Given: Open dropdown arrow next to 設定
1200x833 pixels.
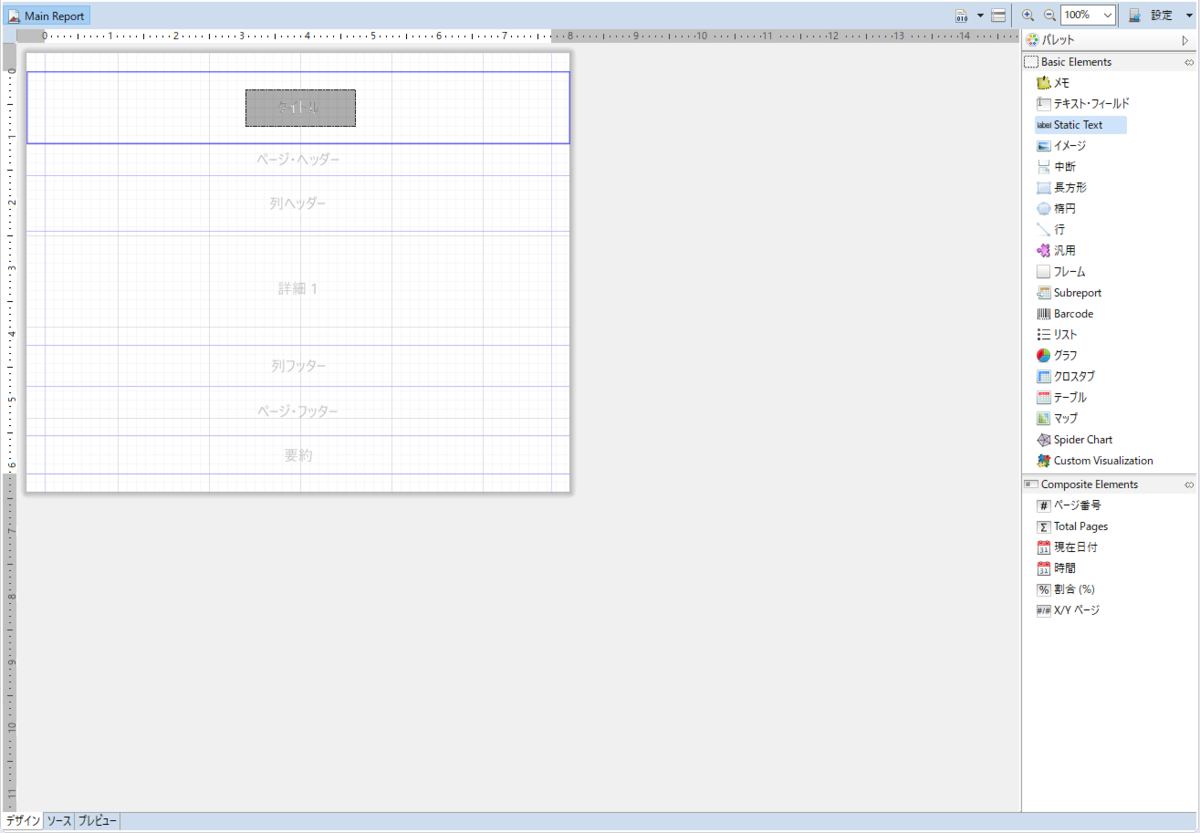Looking at the screenshot, I should [1189, 15].
